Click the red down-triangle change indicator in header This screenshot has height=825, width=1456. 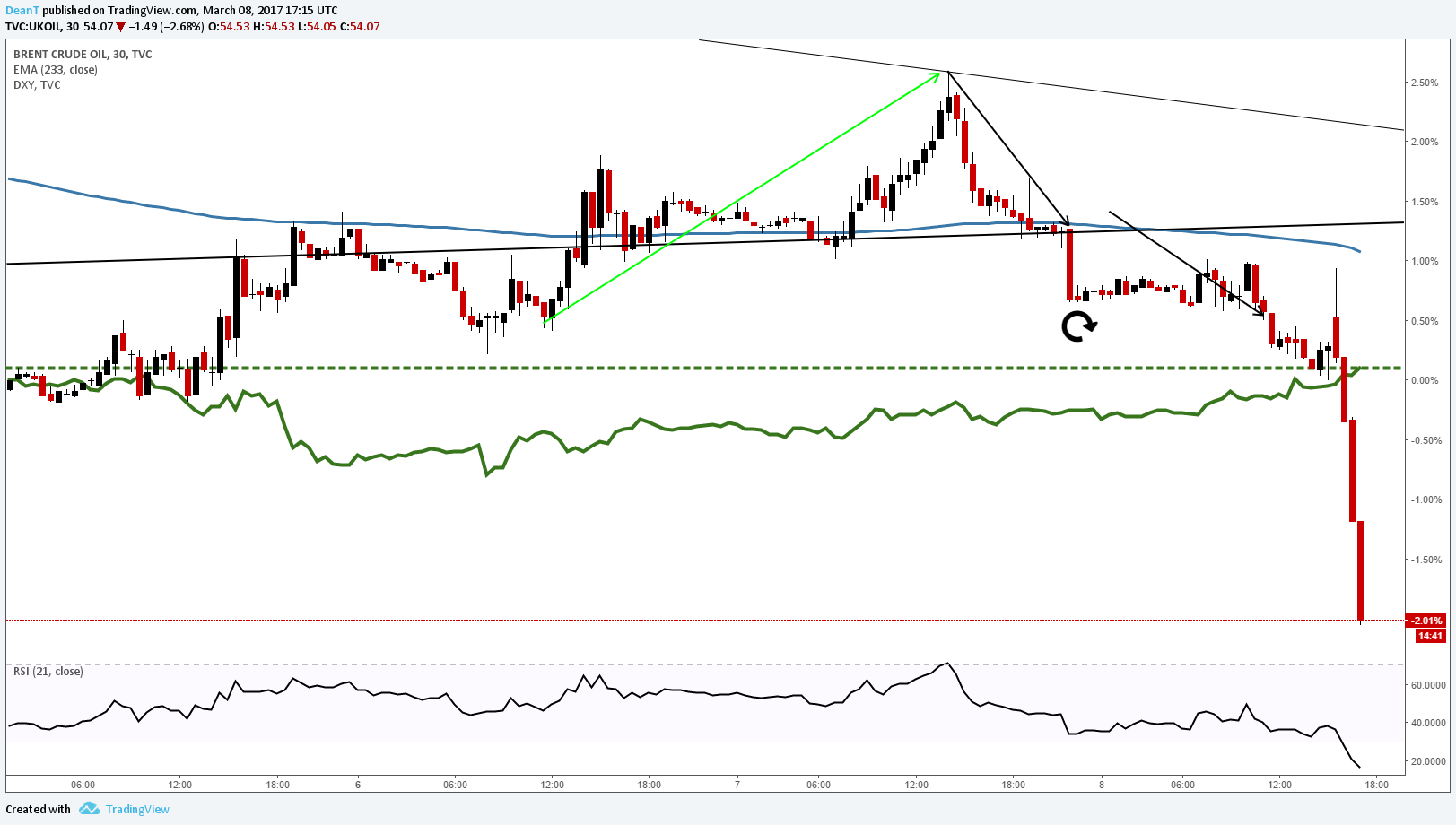(120, 27)
